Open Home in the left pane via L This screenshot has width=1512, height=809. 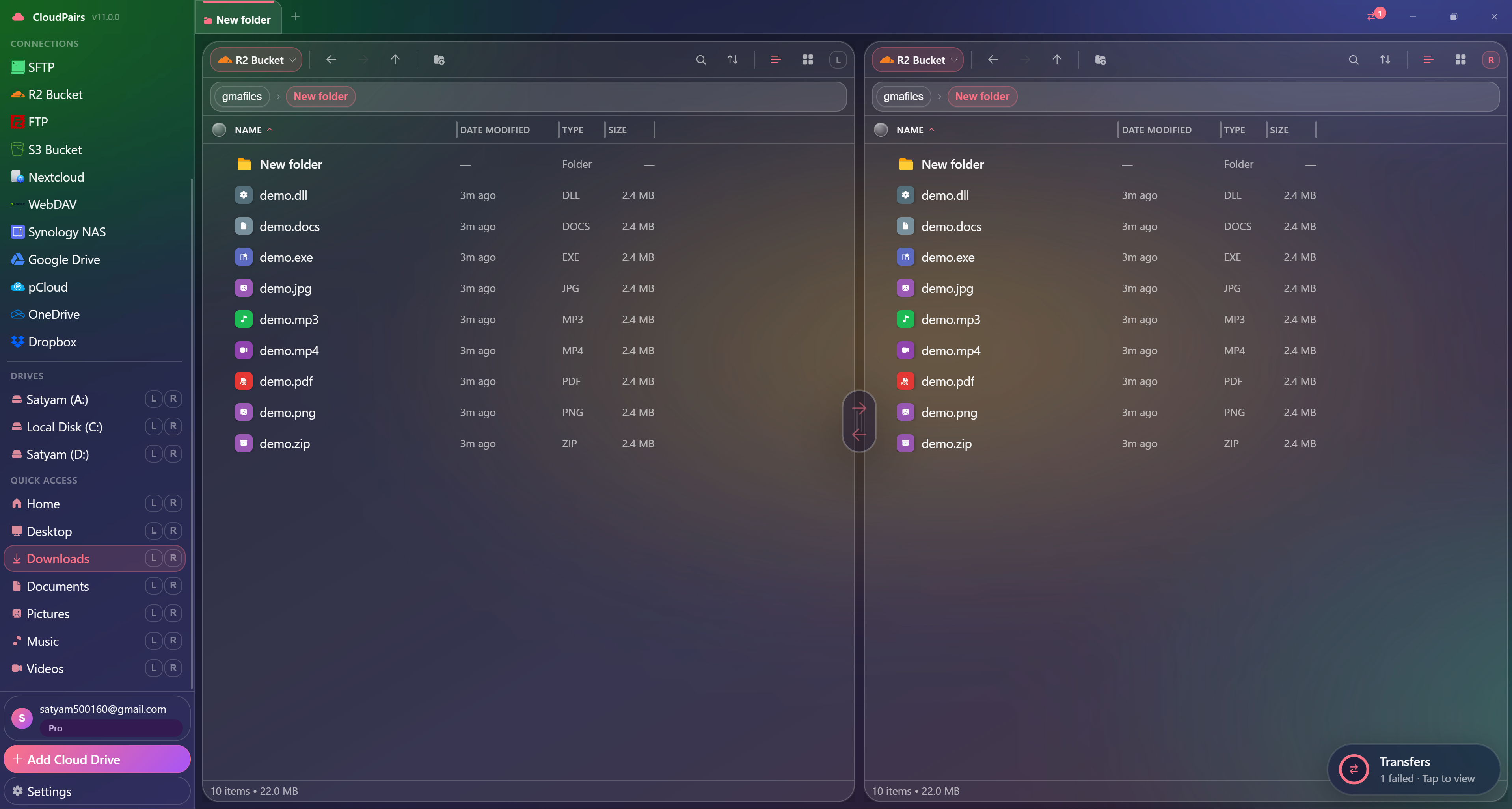pos(154,503)
